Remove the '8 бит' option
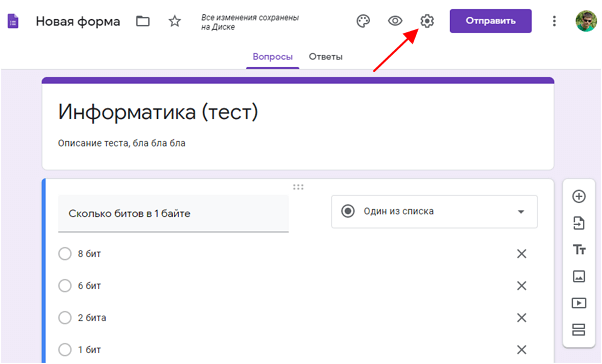The width and height of the screenshot is (602, 364). click(521, 254)
